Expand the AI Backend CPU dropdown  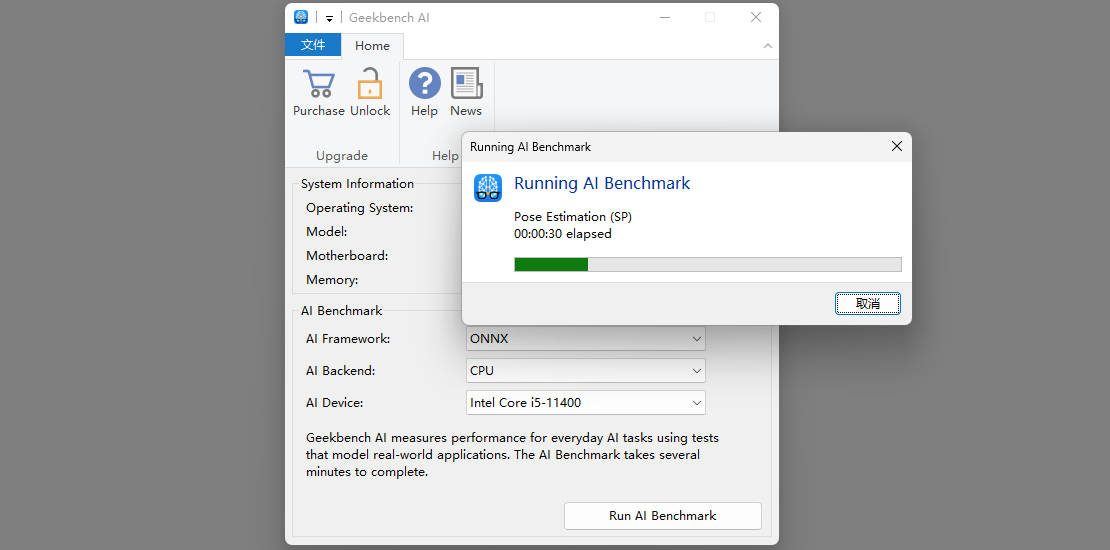(x=585, y=370)
